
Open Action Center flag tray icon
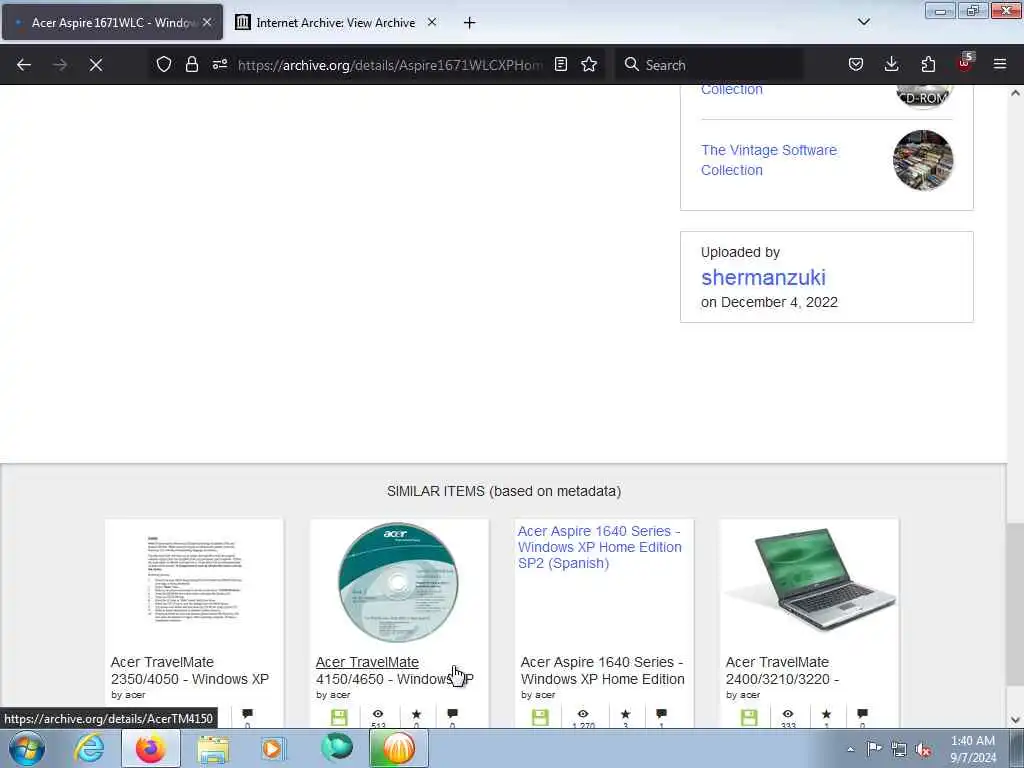click(874, 748)
